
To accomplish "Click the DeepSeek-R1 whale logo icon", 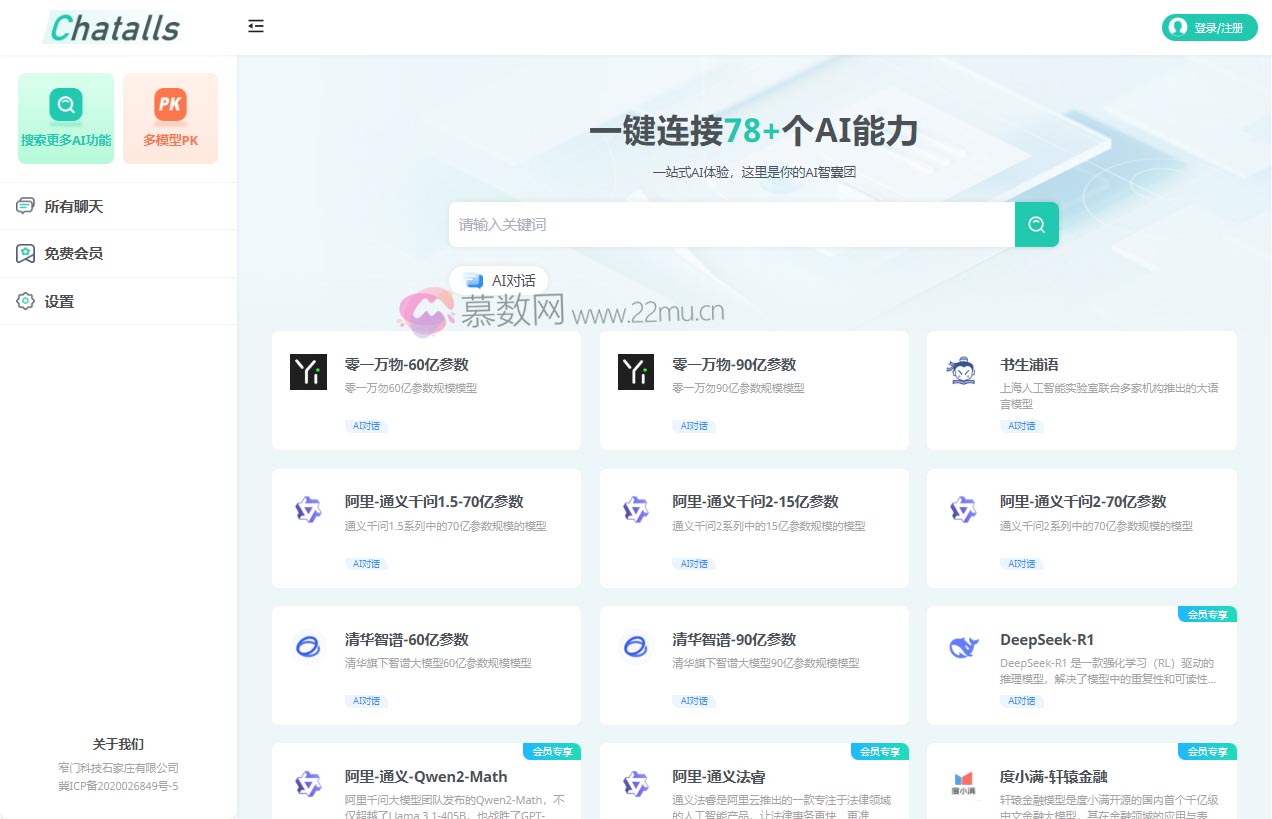I will pos(963,647).
